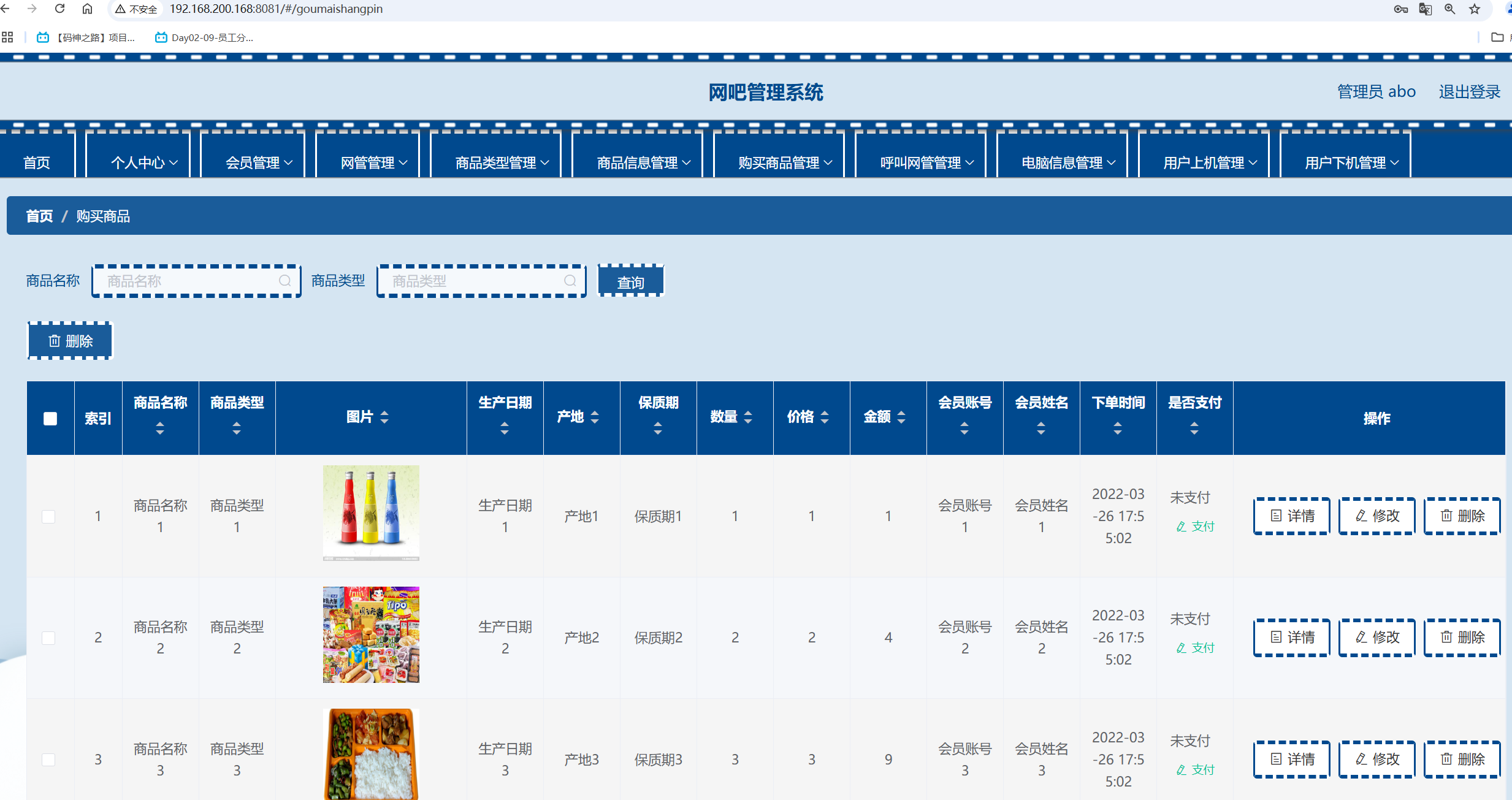Click the bookmark star in the address bar
1512x800 pixels.
[x=1475, y=9]
